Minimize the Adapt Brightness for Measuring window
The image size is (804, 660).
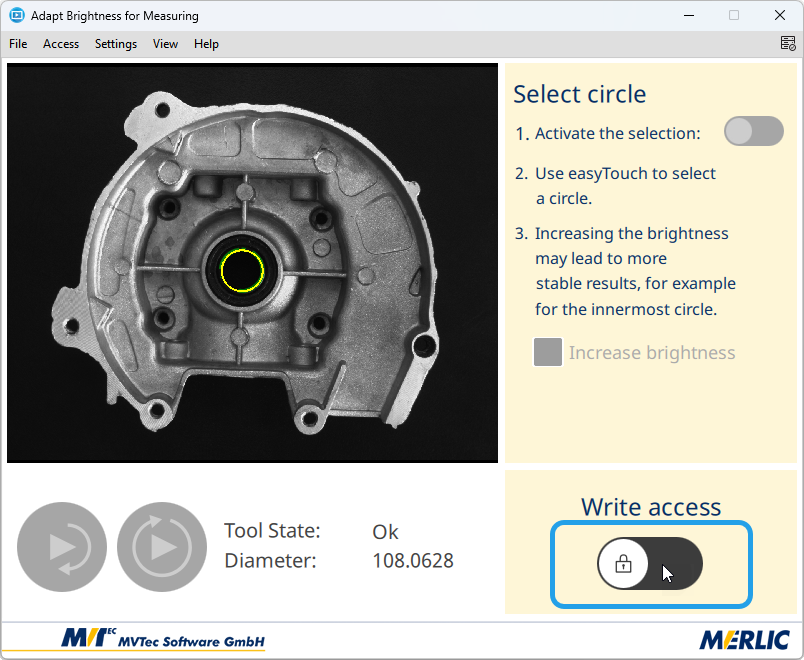click(x=688, y=16)
